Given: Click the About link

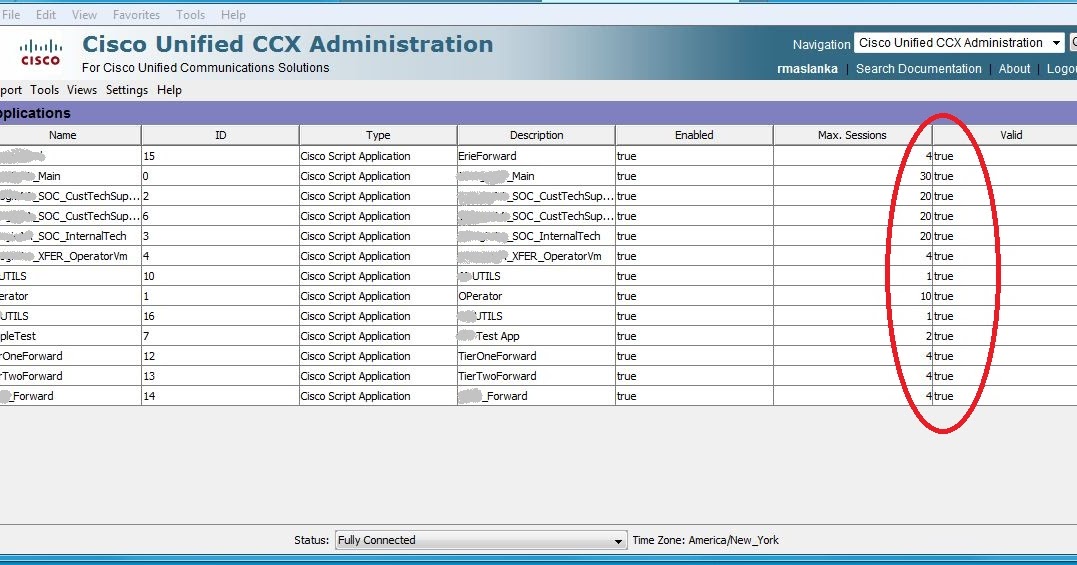Looking at the screenshot, I should point(1014,69).
